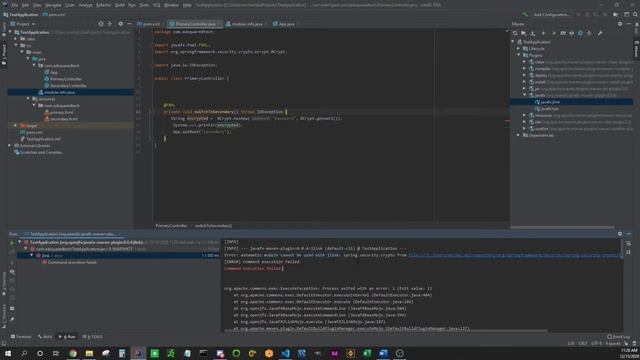
Task: Click the green build hammer icon
Action: (x=525, y=15)
